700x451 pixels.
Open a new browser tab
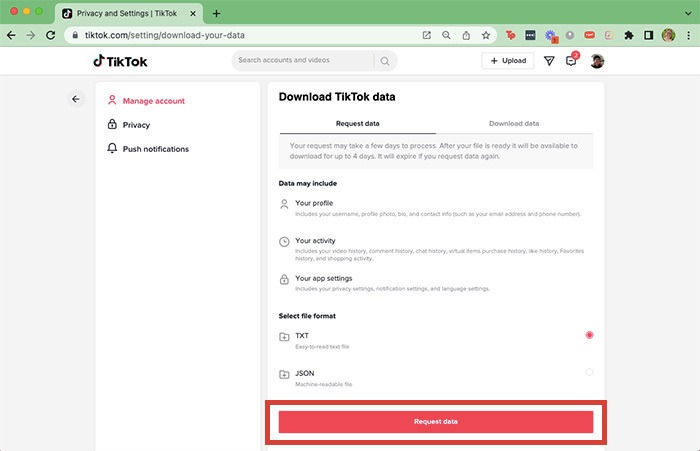[216, 13]
